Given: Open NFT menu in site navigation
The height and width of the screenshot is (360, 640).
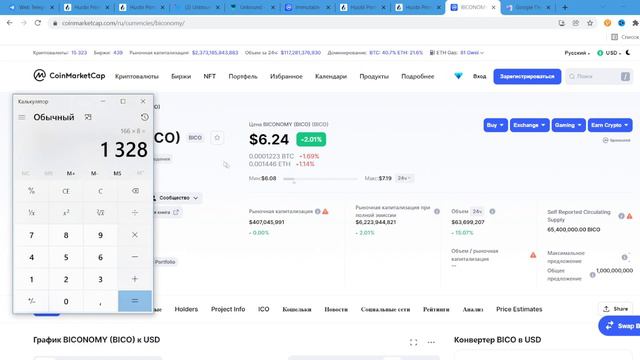Looking at the screenshot, I should pos(209,76).
